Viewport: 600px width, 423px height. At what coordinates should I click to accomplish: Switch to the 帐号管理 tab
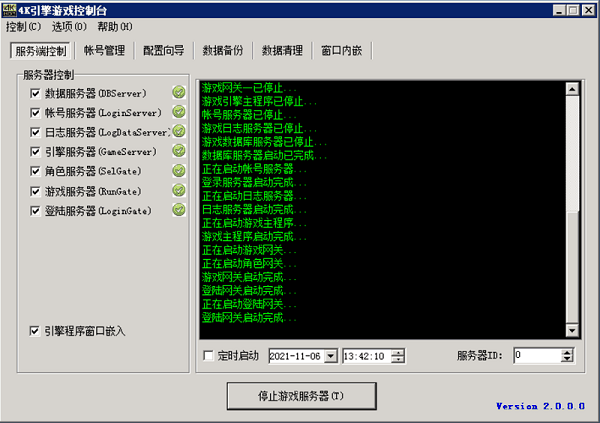pos(104,50)
